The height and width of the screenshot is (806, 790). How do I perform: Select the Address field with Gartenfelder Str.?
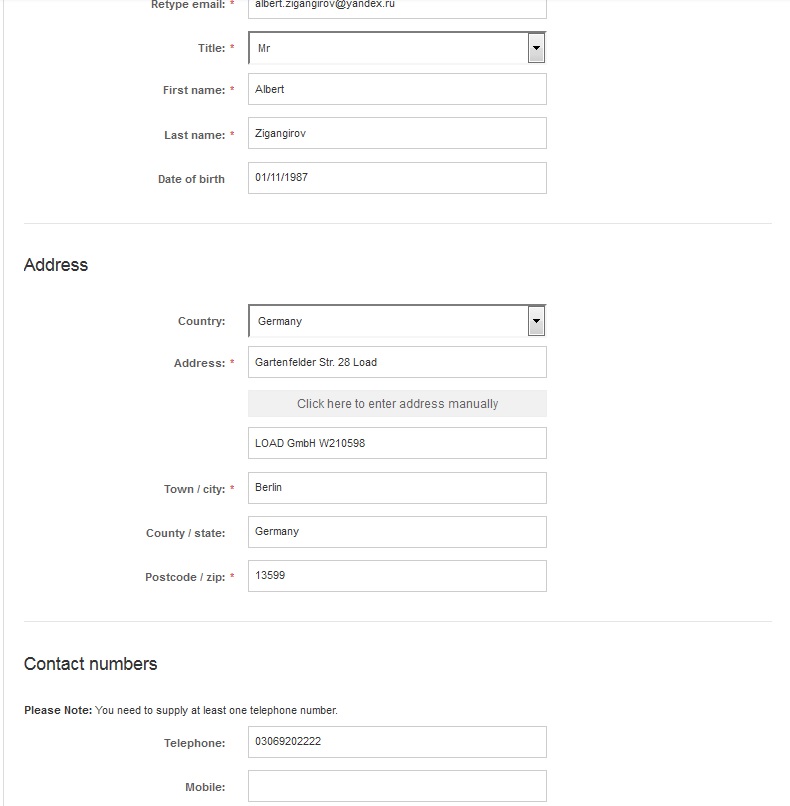(x=397, y=362)
